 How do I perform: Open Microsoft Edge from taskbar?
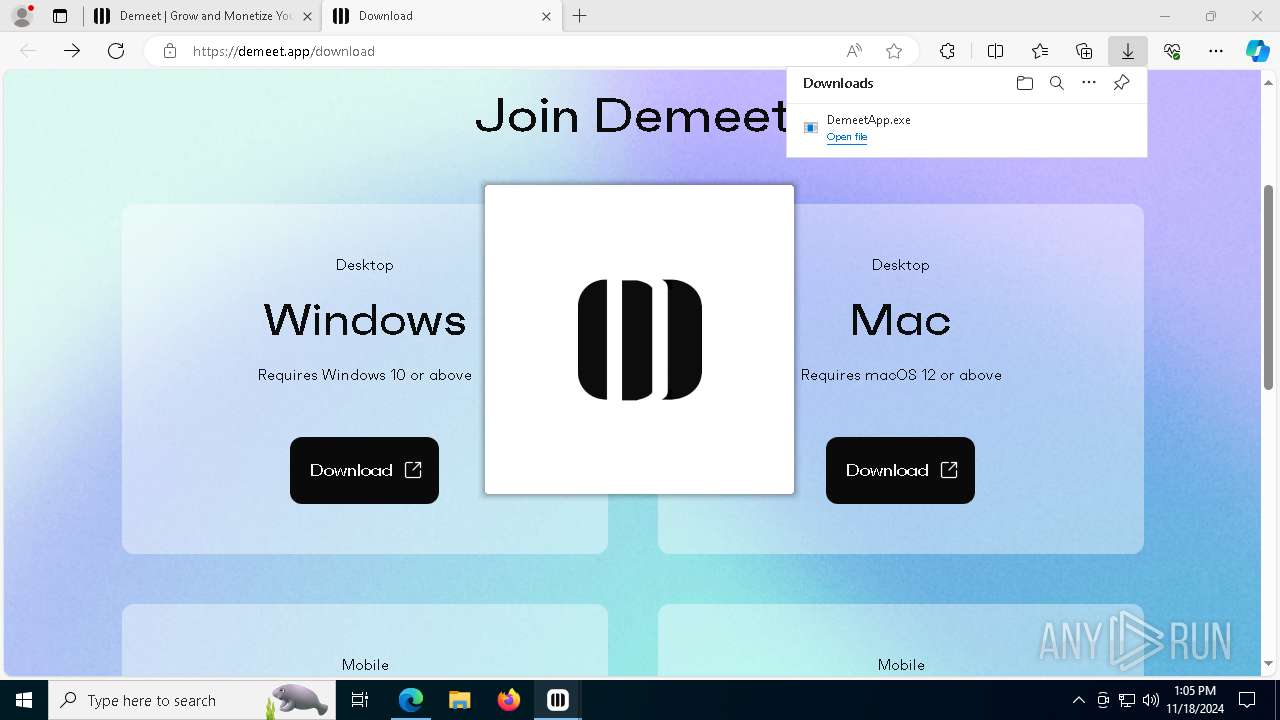(411, 700)
